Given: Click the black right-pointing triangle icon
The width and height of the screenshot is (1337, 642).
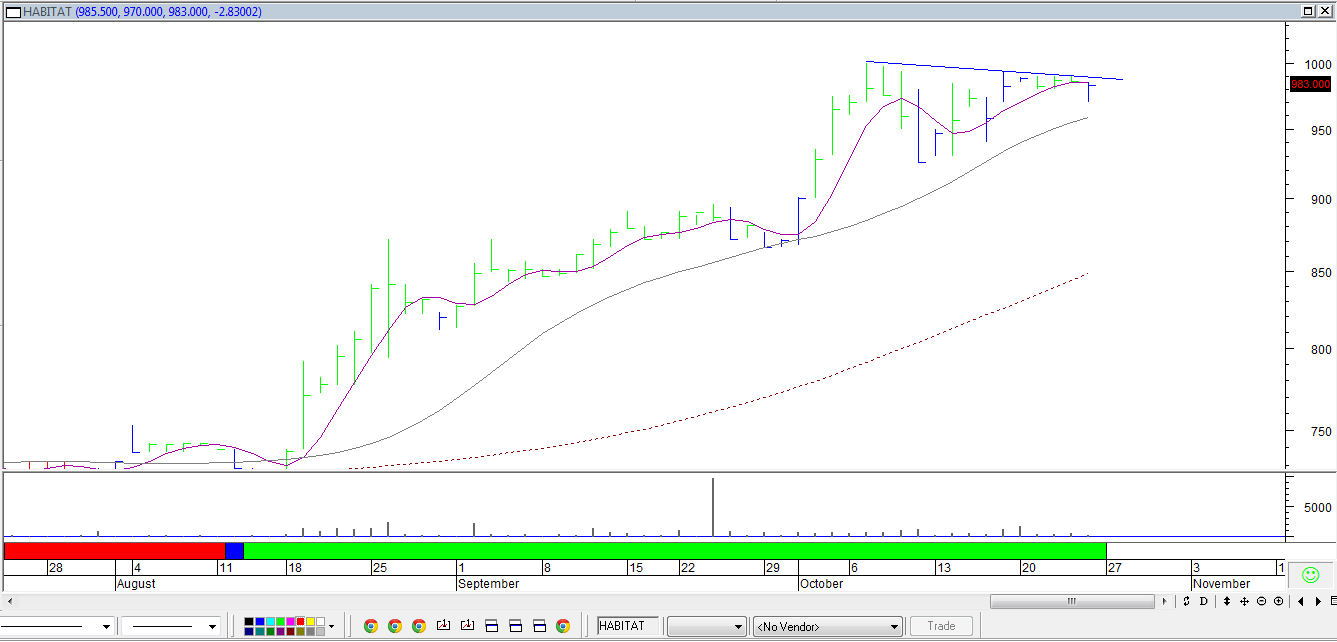Looking at the screenshot, I should click(1318, 601).
